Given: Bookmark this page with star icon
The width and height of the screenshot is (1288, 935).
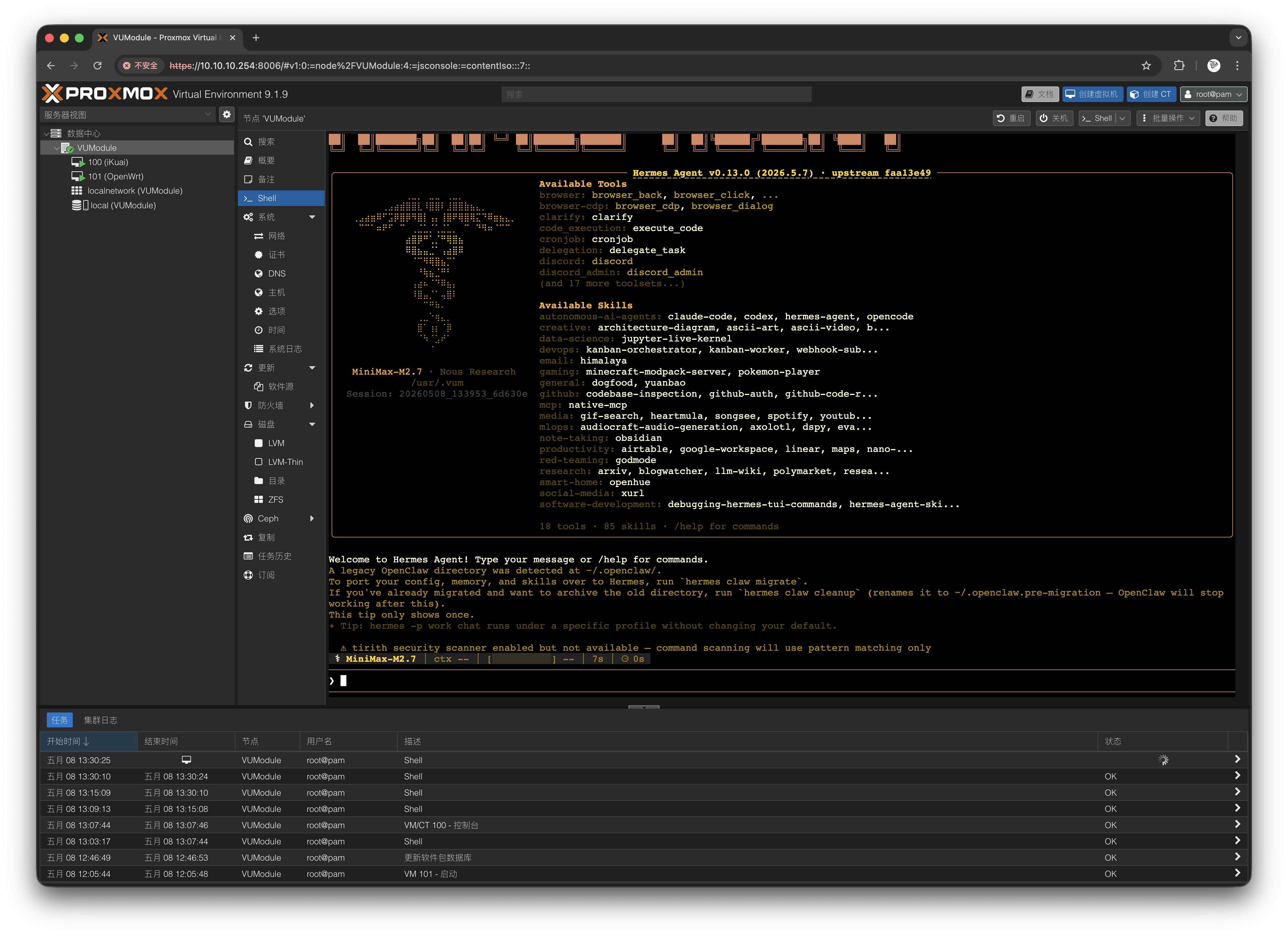Looking at the screenshot, I should [x=1146, y=66].
